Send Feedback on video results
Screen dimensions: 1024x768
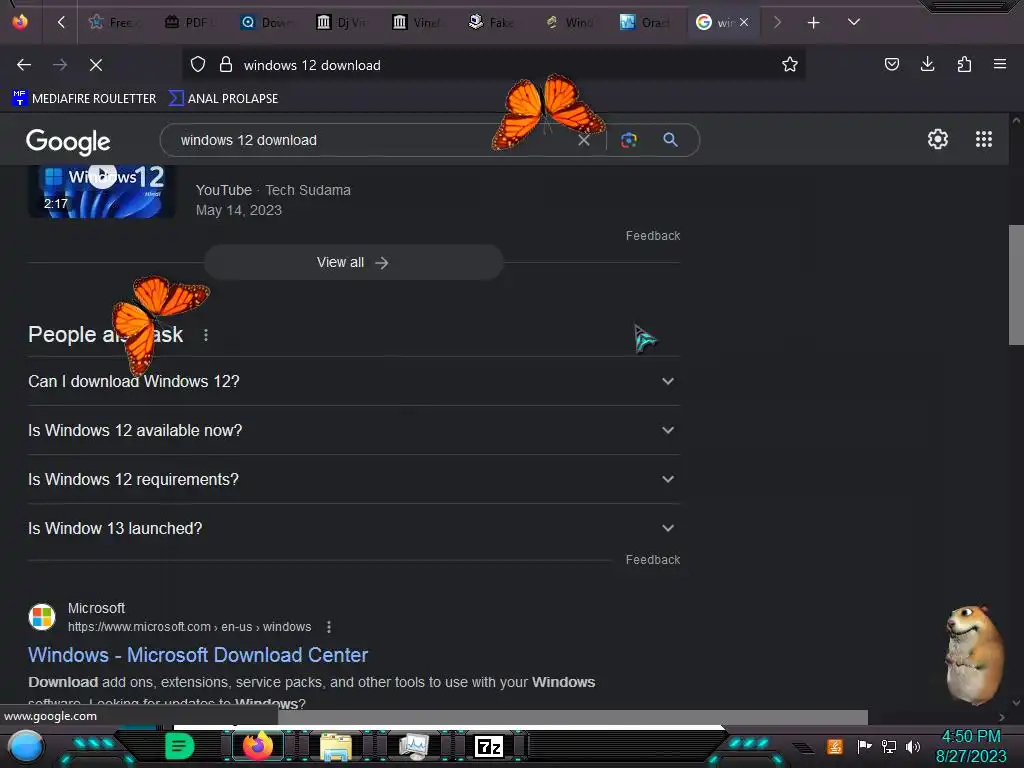point(652,236)
